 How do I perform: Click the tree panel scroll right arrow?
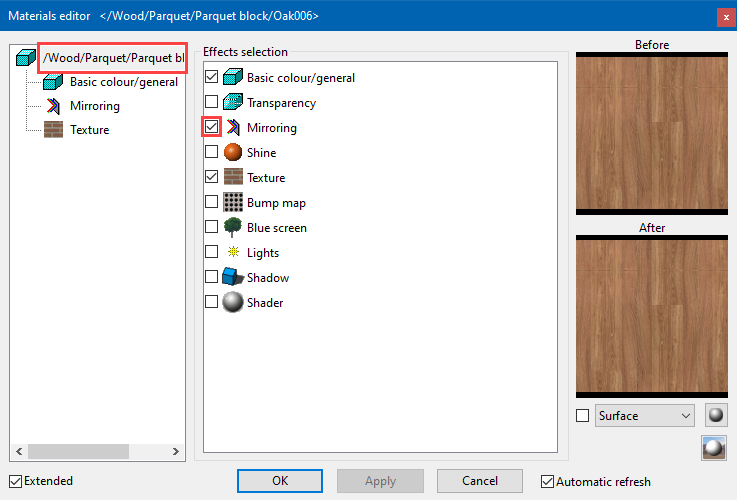175,451
